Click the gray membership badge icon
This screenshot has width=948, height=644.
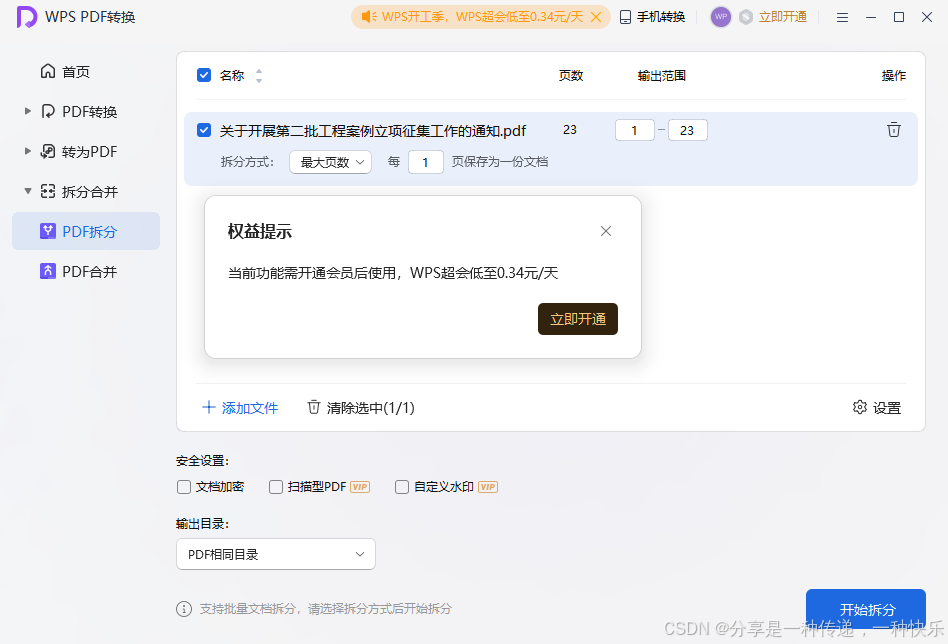(746, 17)
